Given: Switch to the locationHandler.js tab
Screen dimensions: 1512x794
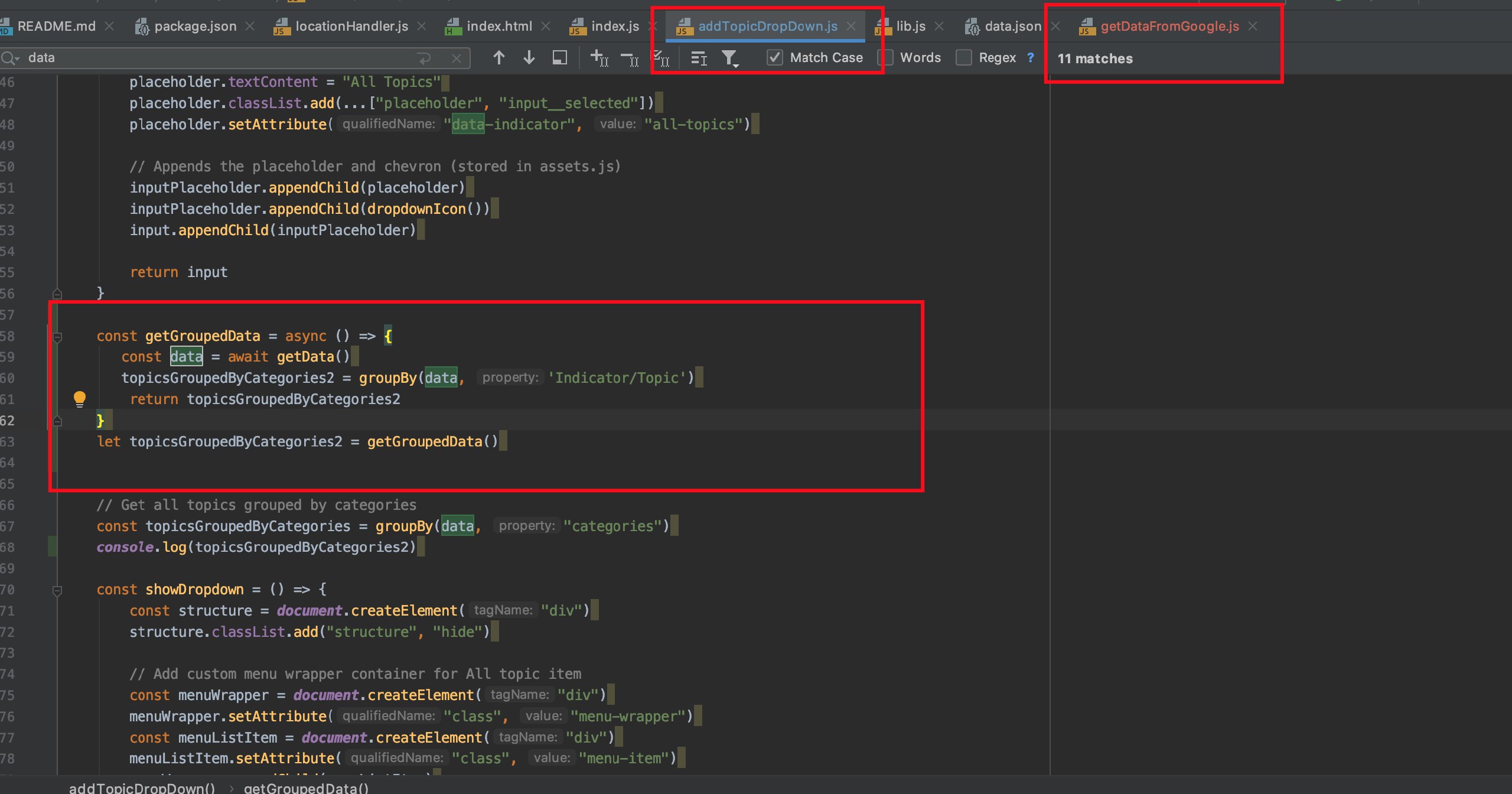Looking at the screenshot, I should [351, 27].
